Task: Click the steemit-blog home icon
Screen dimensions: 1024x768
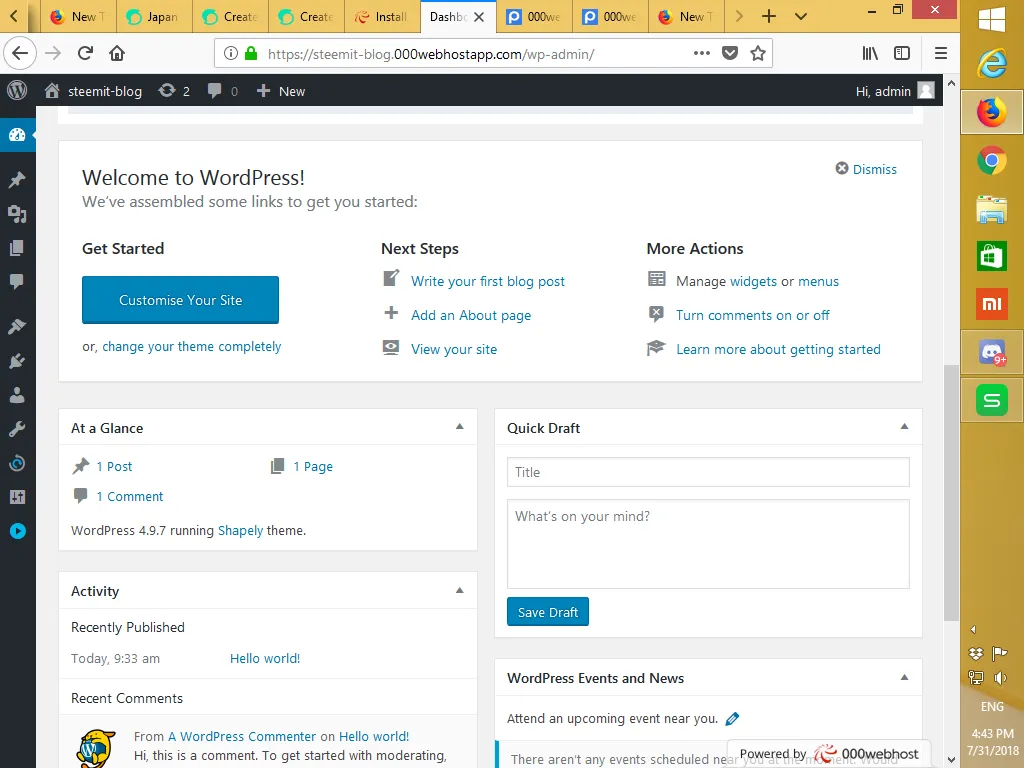Action: coord(52,91)
